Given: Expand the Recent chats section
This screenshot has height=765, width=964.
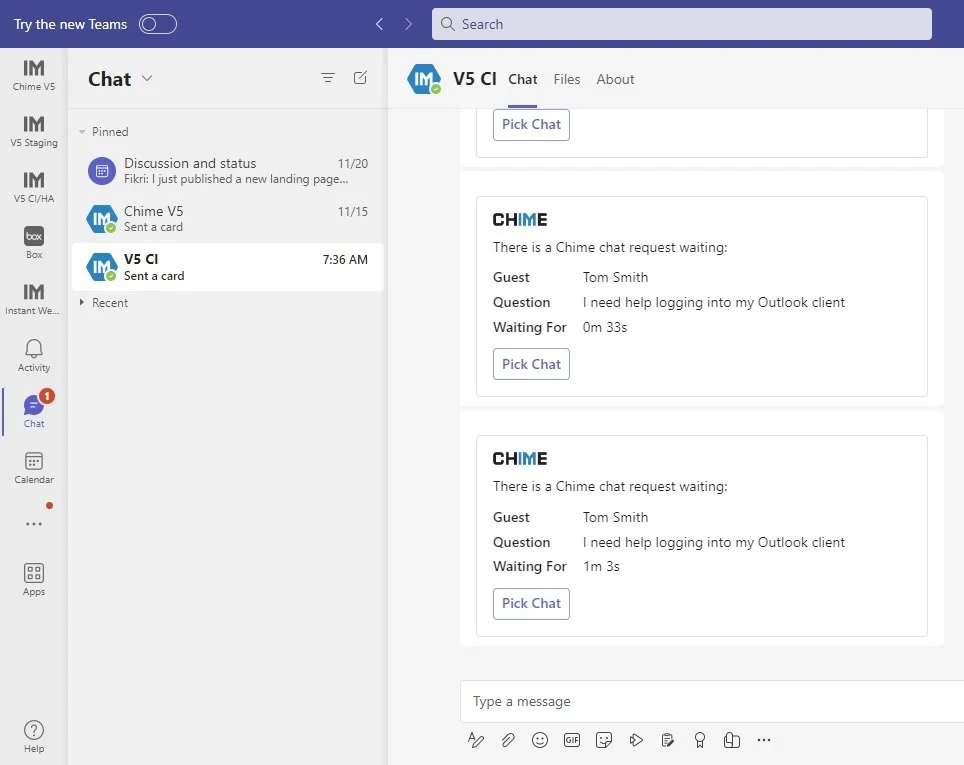Looking at the screenshot, I should pyautogui.click(x=83, y=302).
